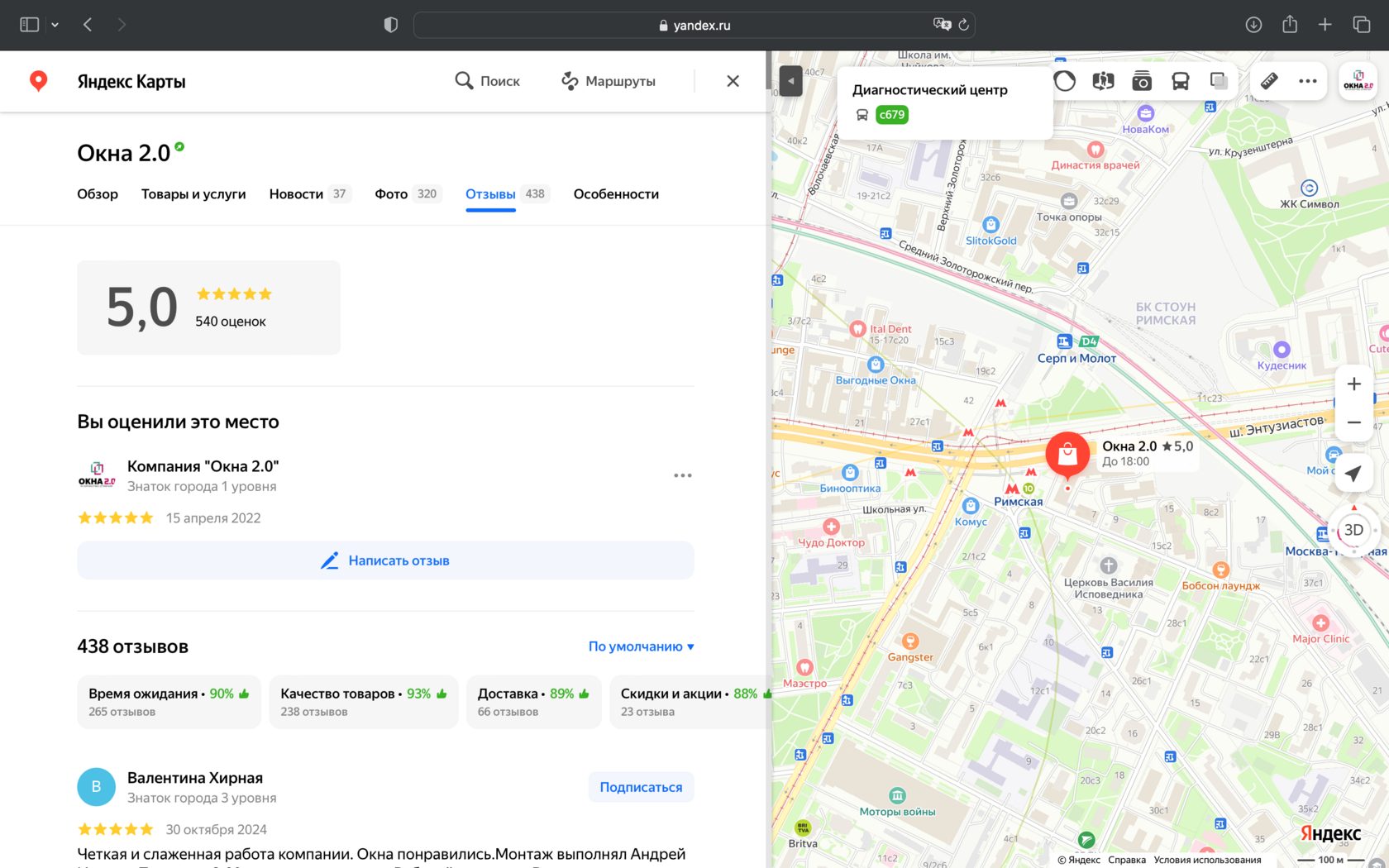Screen dimensions: 1389x868
Task: Collapse the side panel with the arrow
Action: click(790, 81)
